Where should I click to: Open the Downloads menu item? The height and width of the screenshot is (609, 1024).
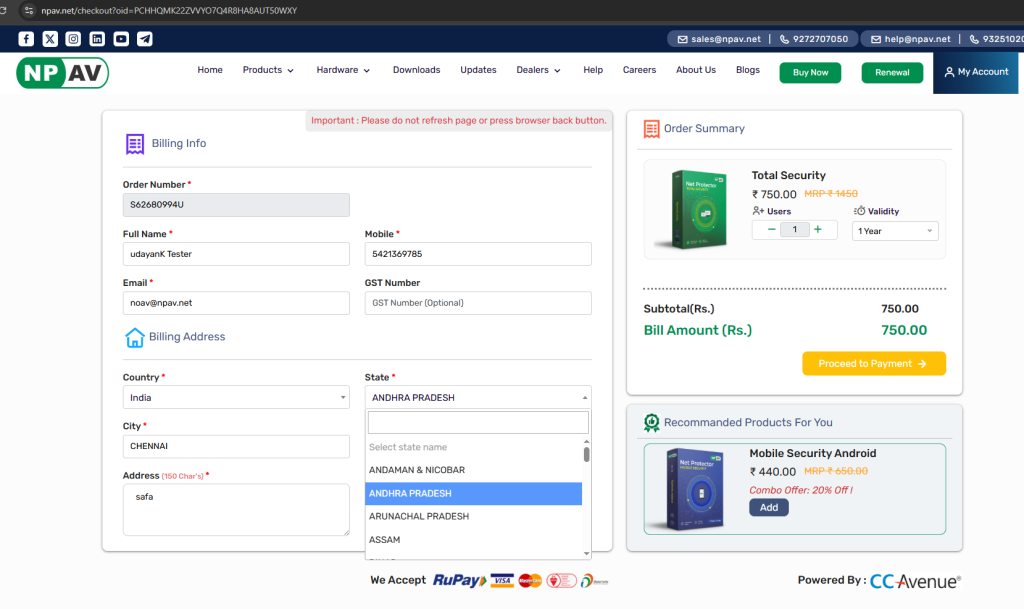coord(416,70)
